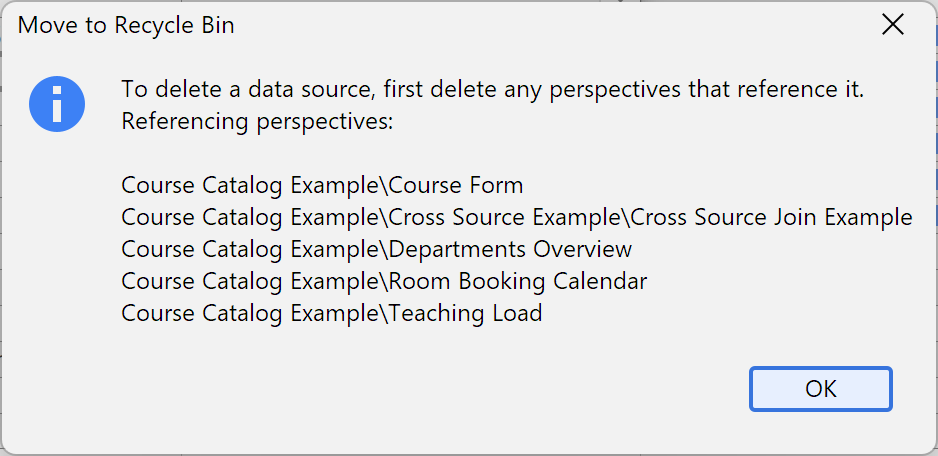This screenshot has width=938, height=456.
Task: Click the Room Booking Calendar perspective line
Action: point(384,281)
